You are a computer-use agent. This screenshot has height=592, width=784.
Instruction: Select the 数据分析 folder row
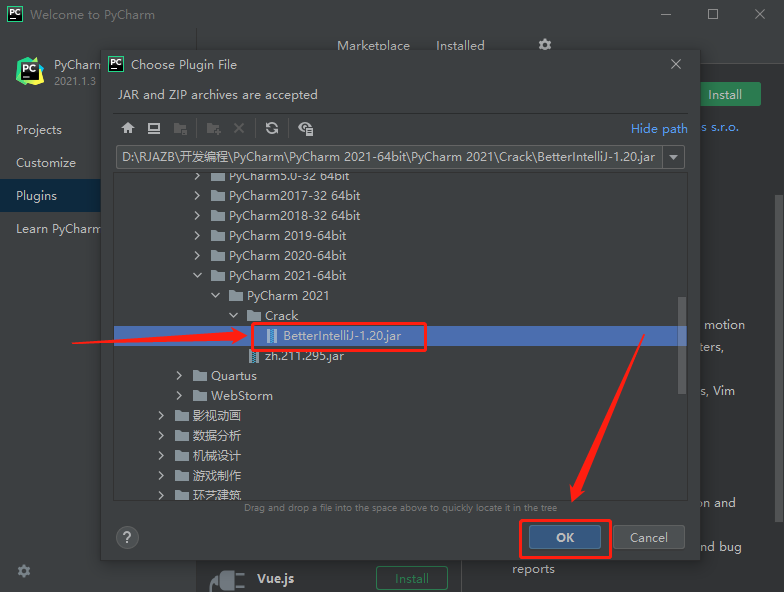click(400, 436)
